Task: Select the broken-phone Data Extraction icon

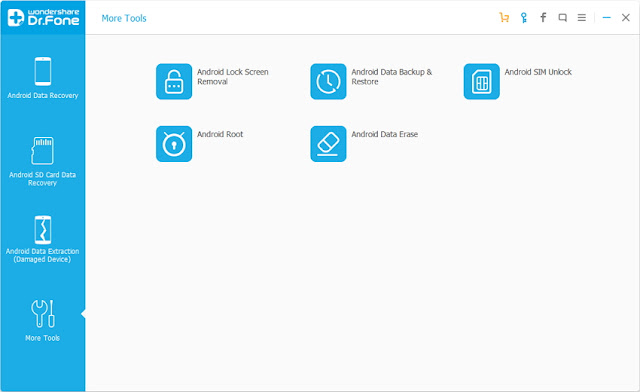Action: 43,230
